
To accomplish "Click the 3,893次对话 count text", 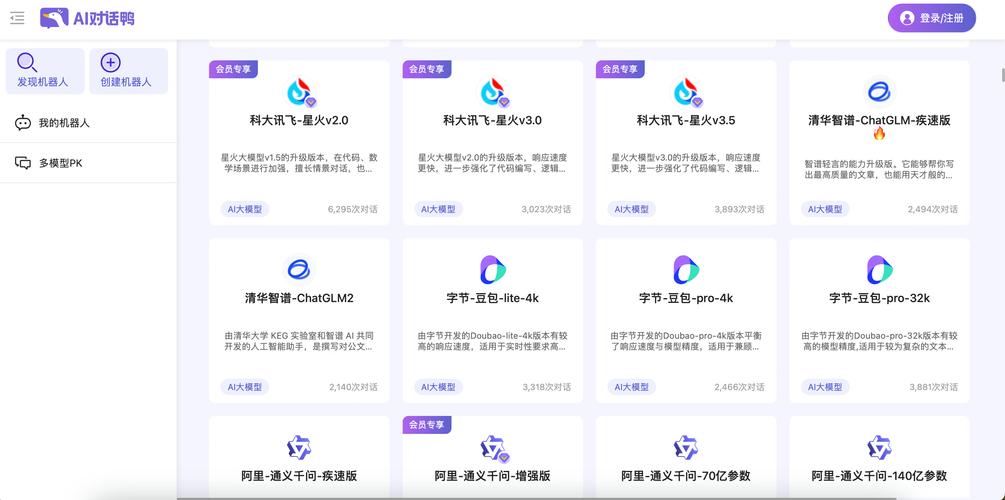I will 739,209.
